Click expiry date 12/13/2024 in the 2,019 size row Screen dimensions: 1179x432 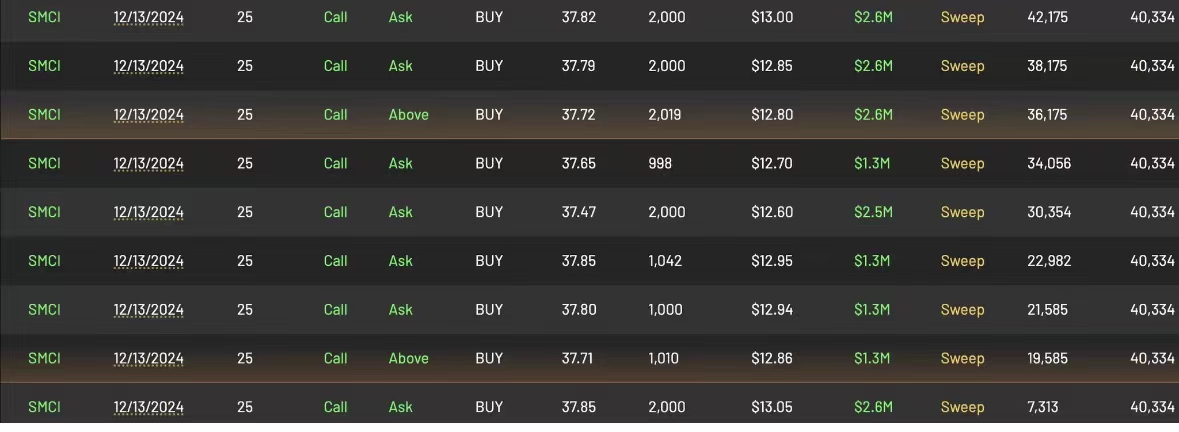149,115
